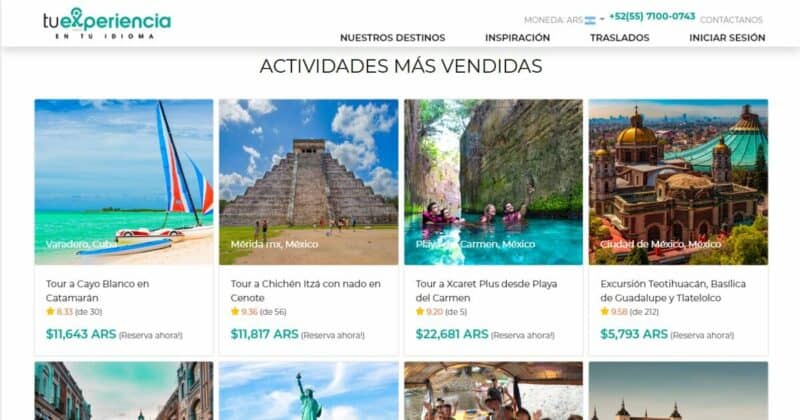Click star rating of Xcaret Plus tour
Image resolution: width=800 pixels, height=420 pixels.
point(441,311)
